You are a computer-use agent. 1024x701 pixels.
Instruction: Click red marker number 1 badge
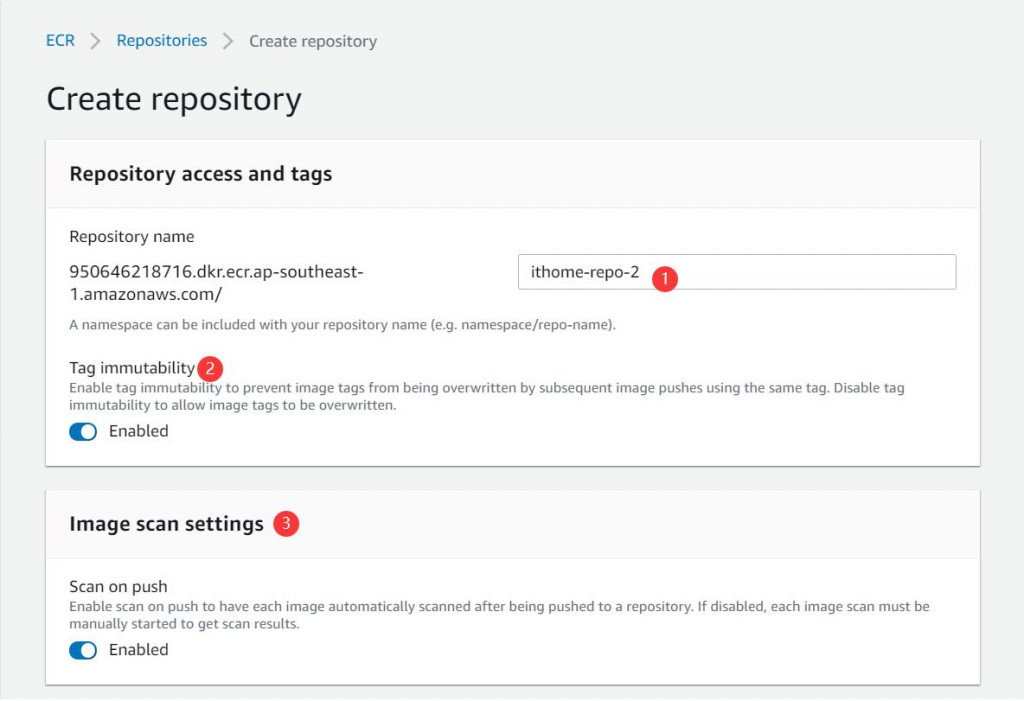(664, 278)
